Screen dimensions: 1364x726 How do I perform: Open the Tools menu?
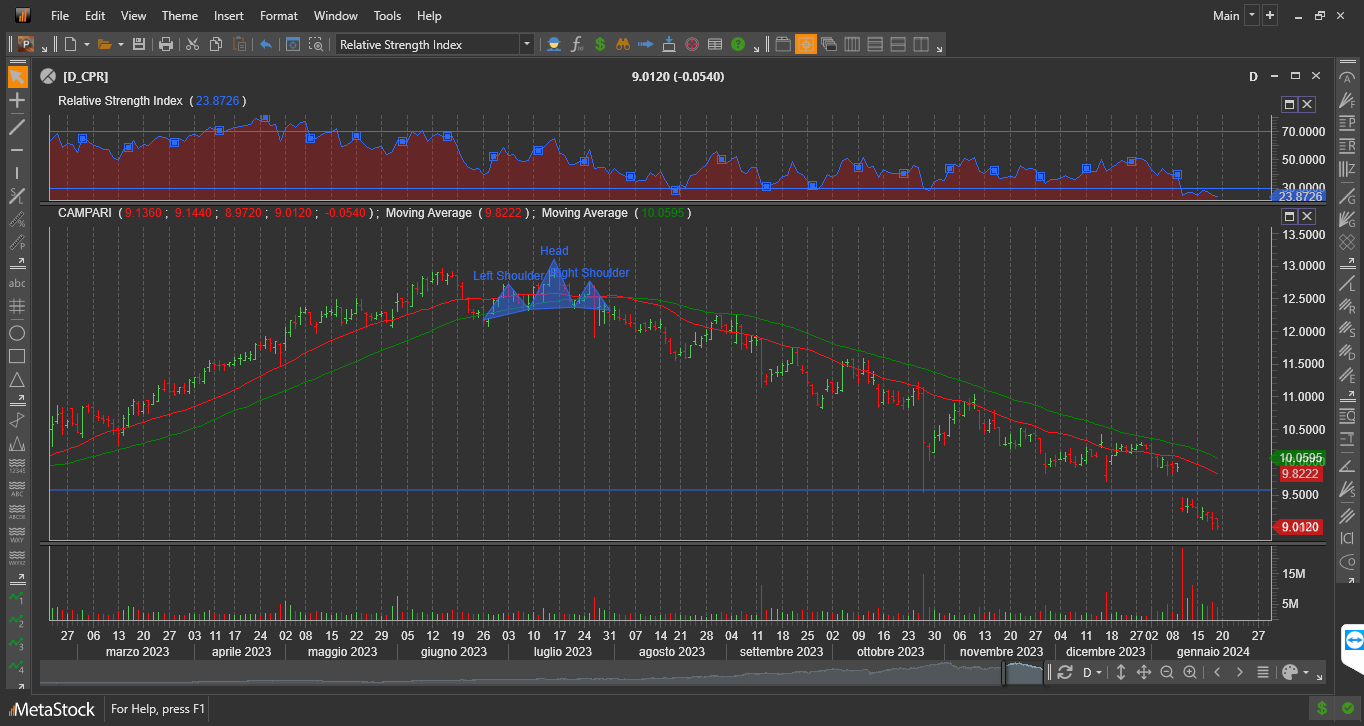point(387,15)
